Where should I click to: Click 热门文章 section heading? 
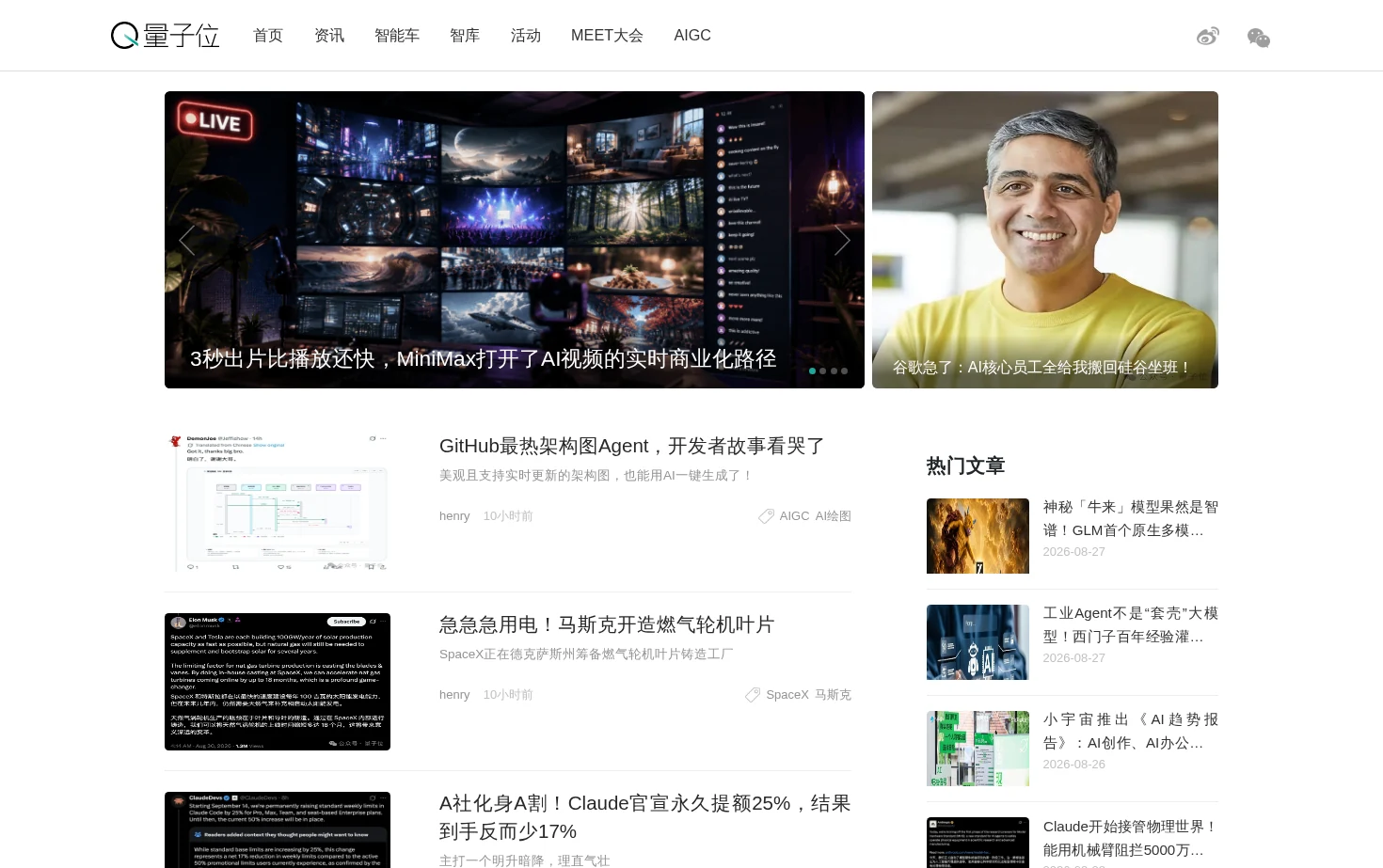pyautogui.click(x=966, y=466)
